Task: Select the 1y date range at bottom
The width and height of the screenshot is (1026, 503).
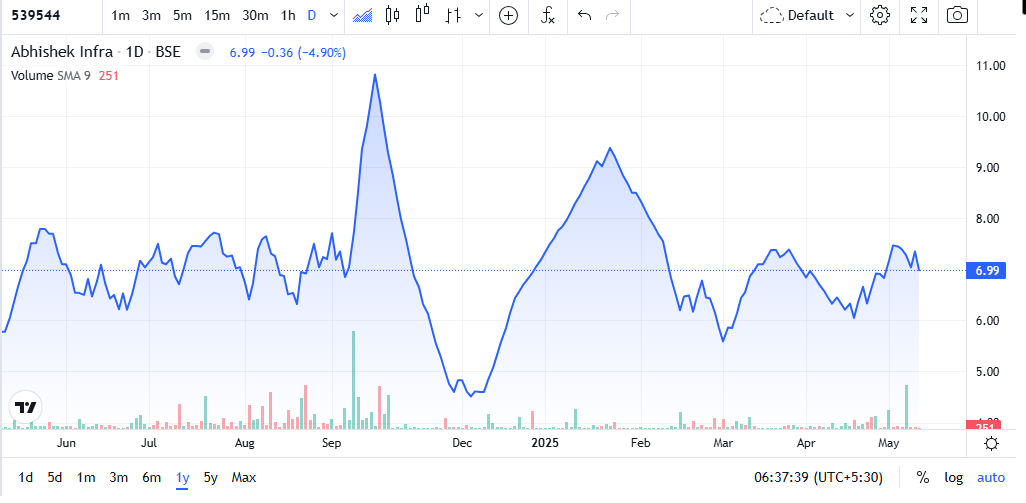Action: pyautogui.click(x=183, y=478)
